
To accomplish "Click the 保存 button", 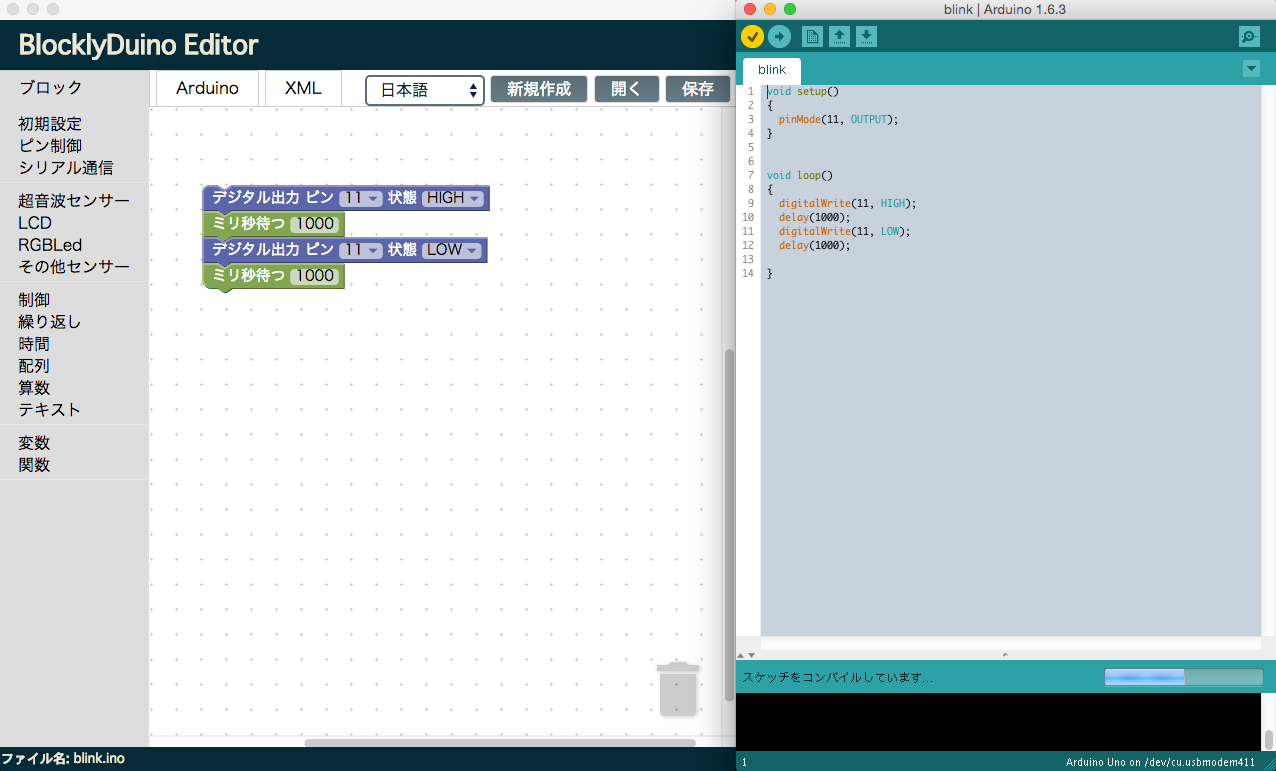I will click(x=698, y=89).
